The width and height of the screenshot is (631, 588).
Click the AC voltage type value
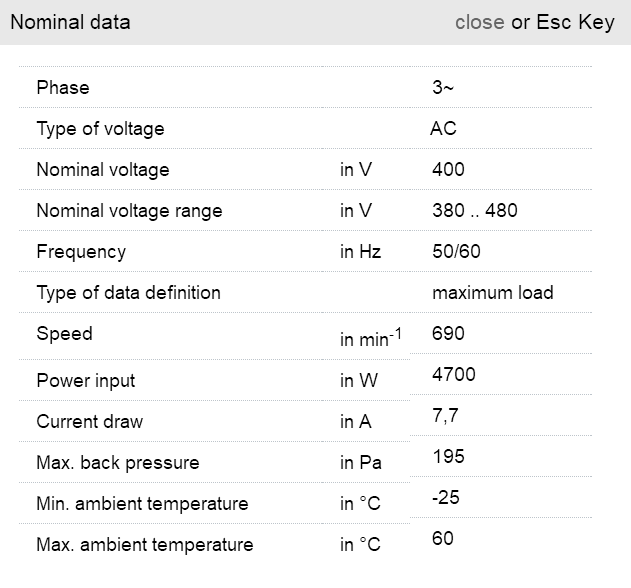pyautogui.click(x=443, y=129)
